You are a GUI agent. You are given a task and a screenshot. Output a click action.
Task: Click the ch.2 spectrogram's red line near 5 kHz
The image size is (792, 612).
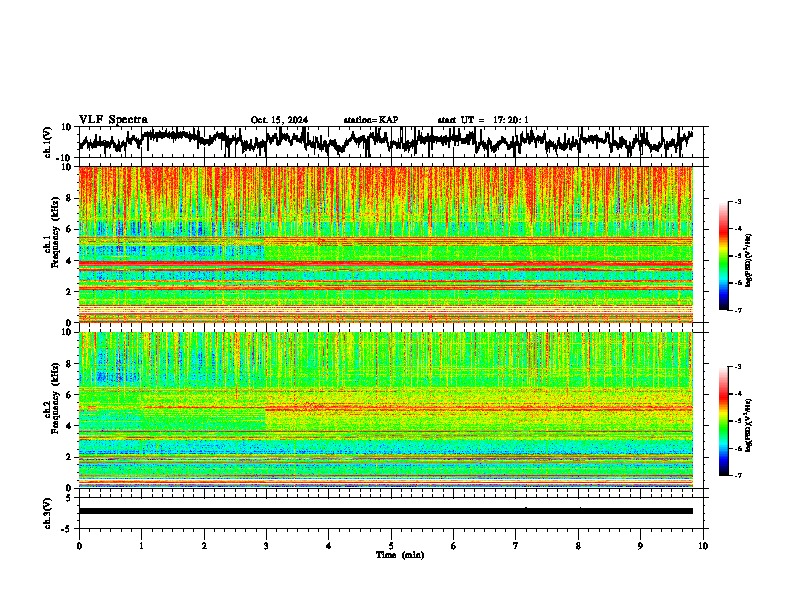click(479, 408)
